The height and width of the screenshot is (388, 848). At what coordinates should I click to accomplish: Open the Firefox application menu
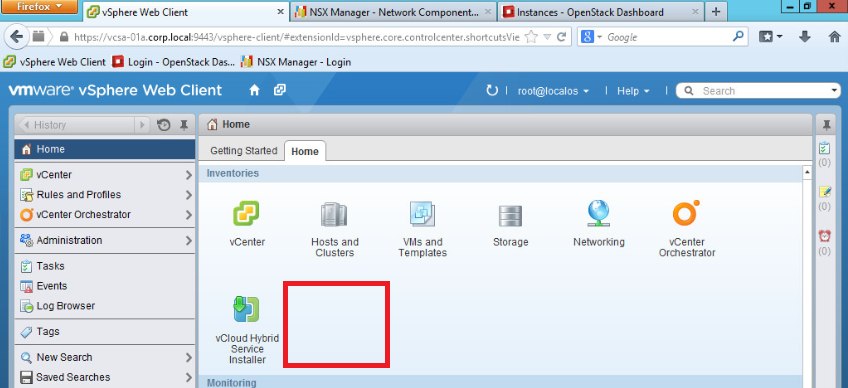point(39,7)
